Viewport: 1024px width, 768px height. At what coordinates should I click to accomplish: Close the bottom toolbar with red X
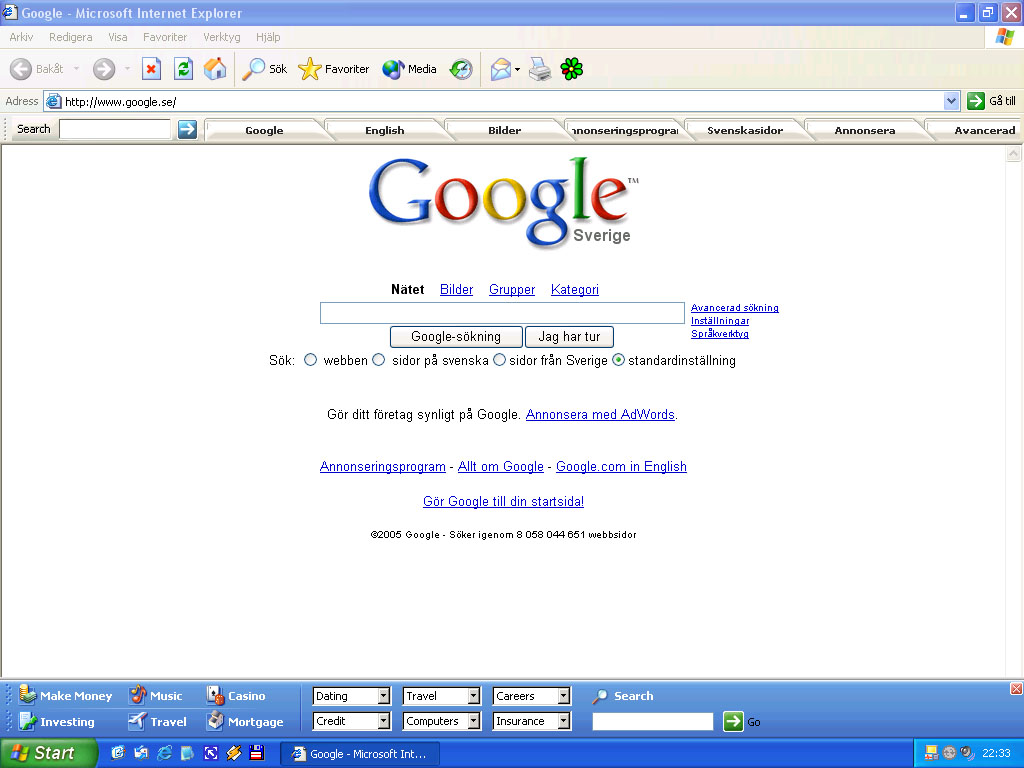(1016, 688)
